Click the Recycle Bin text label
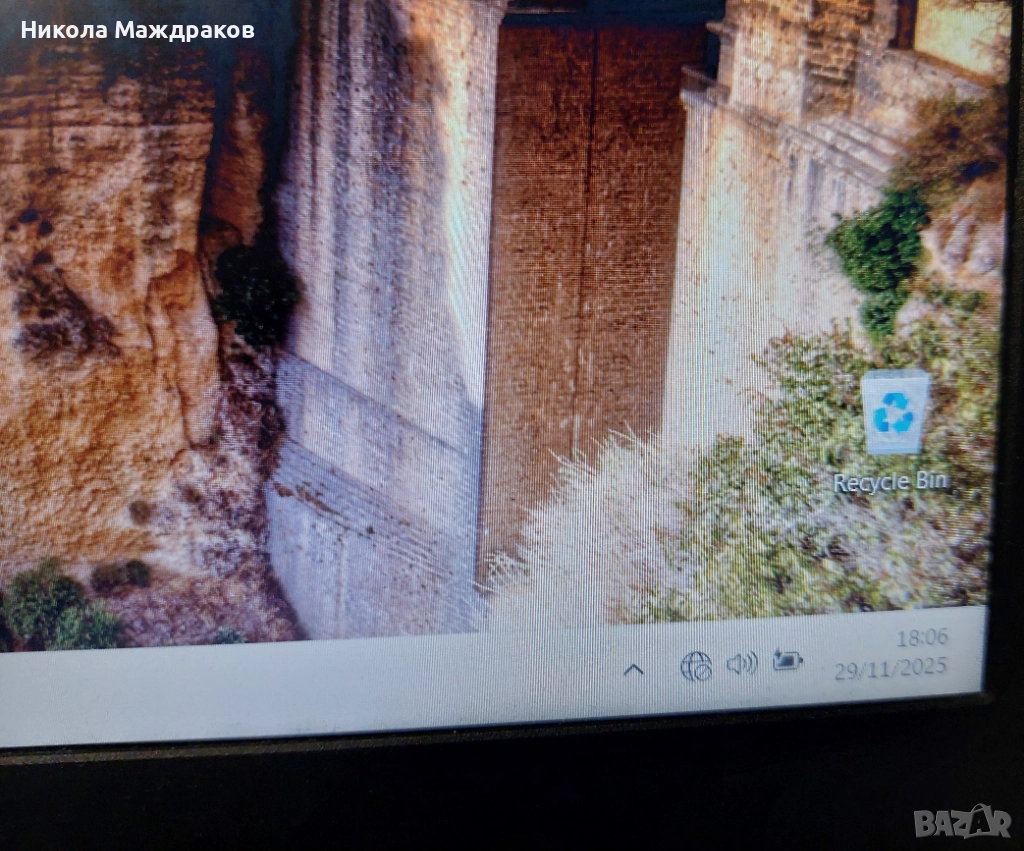Image resolution: width=1024 pixels, height=851 pixels. coord(891,482)
